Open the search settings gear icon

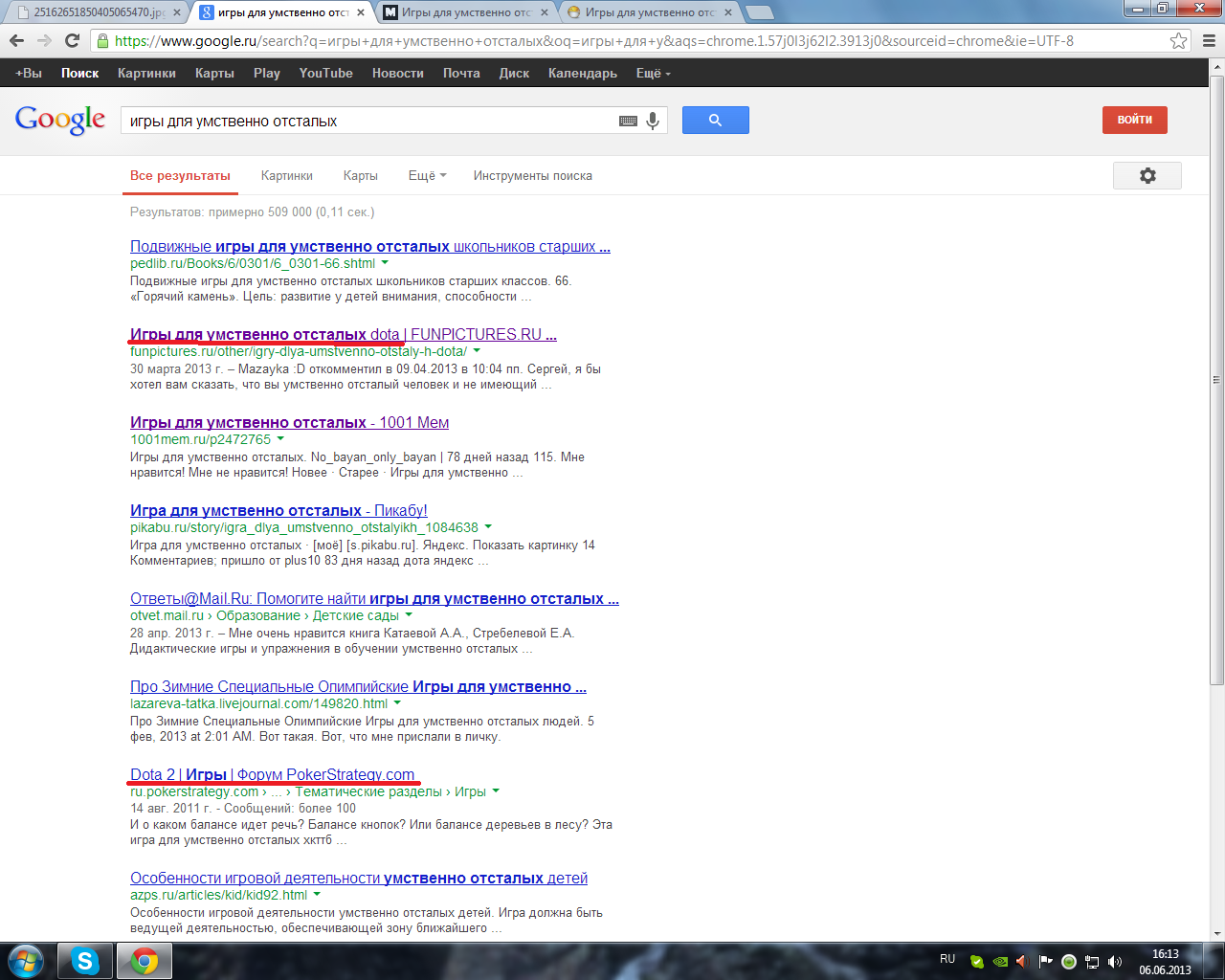(1147, 175)
